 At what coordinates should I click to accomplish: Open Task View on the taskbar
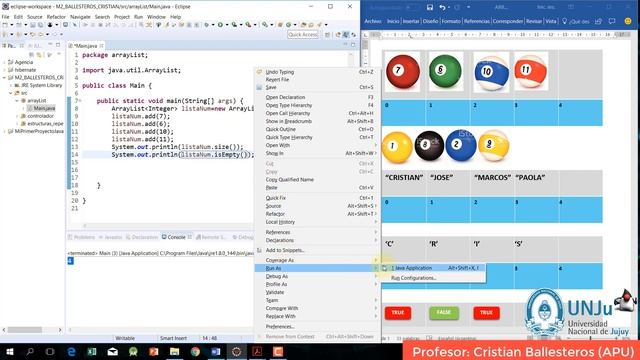(x=50, y=351)
